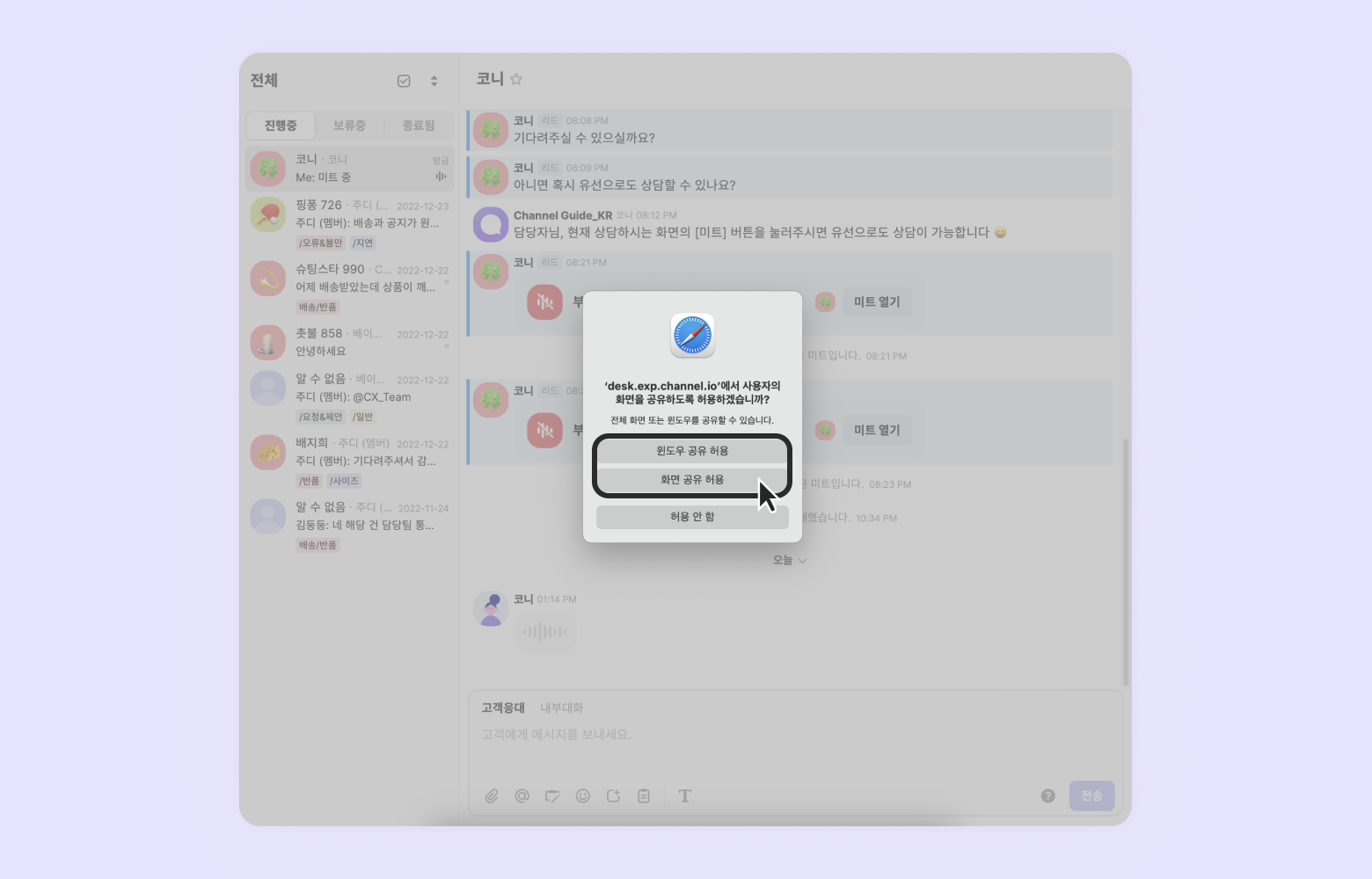Screen dimensions: 1372x879
Task: Click the candle avatar of 촛불 858
Action: click(x=268, y=343)
